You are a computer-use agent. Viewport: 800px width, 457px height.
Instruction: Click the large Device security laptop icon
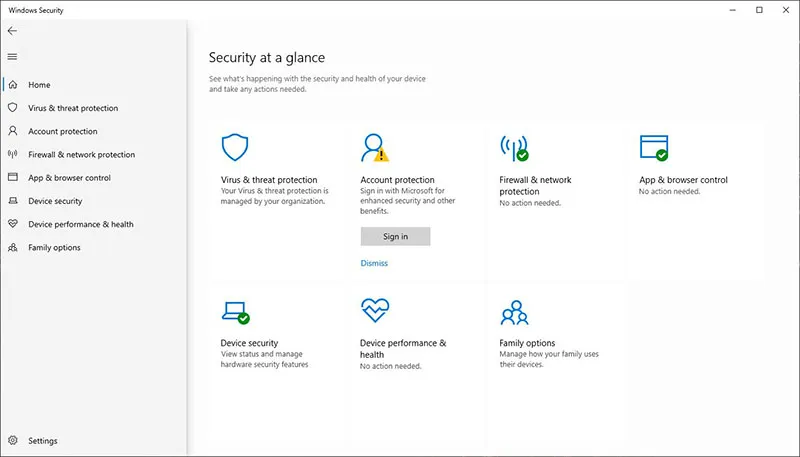point(236,313)
